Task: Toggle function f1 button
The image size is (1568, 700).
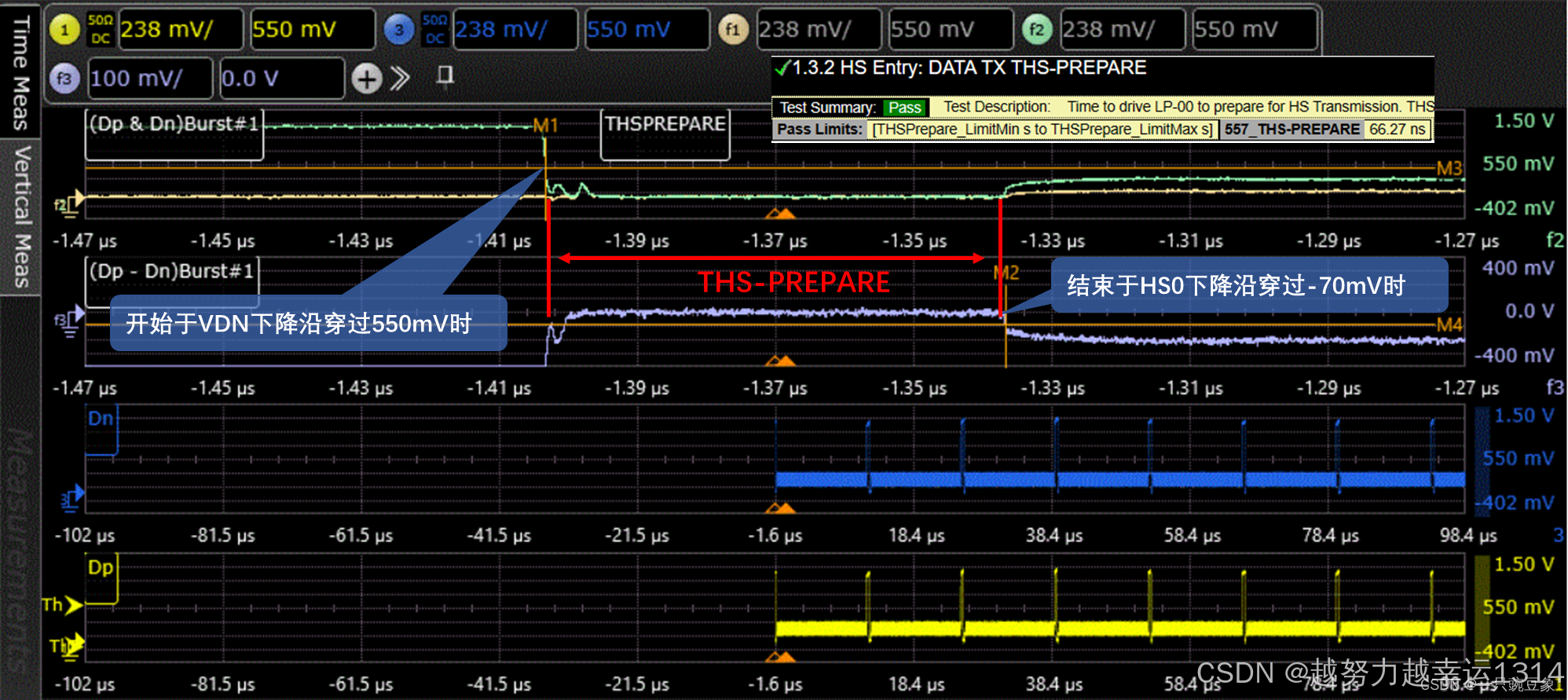Action: pos(733,31)
